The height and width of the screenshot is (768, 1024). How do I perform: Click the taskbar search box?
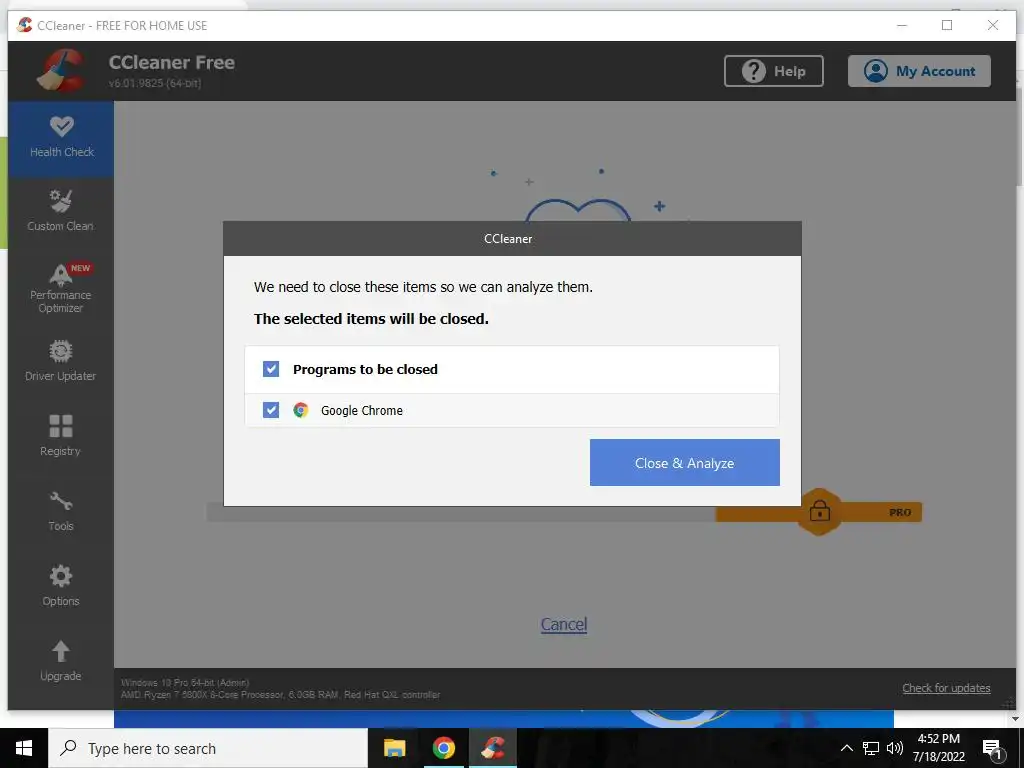[208, 748]
